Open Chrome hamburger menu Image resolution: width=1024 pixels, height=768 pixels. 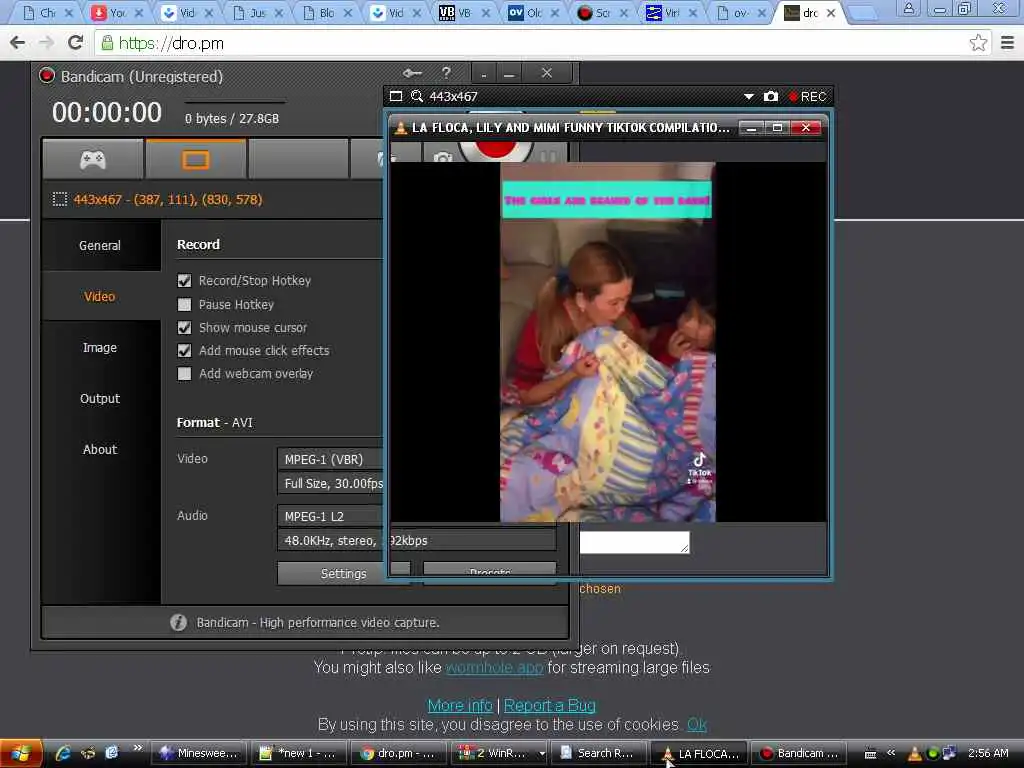pyautogui.click(x=1008, y=43)
